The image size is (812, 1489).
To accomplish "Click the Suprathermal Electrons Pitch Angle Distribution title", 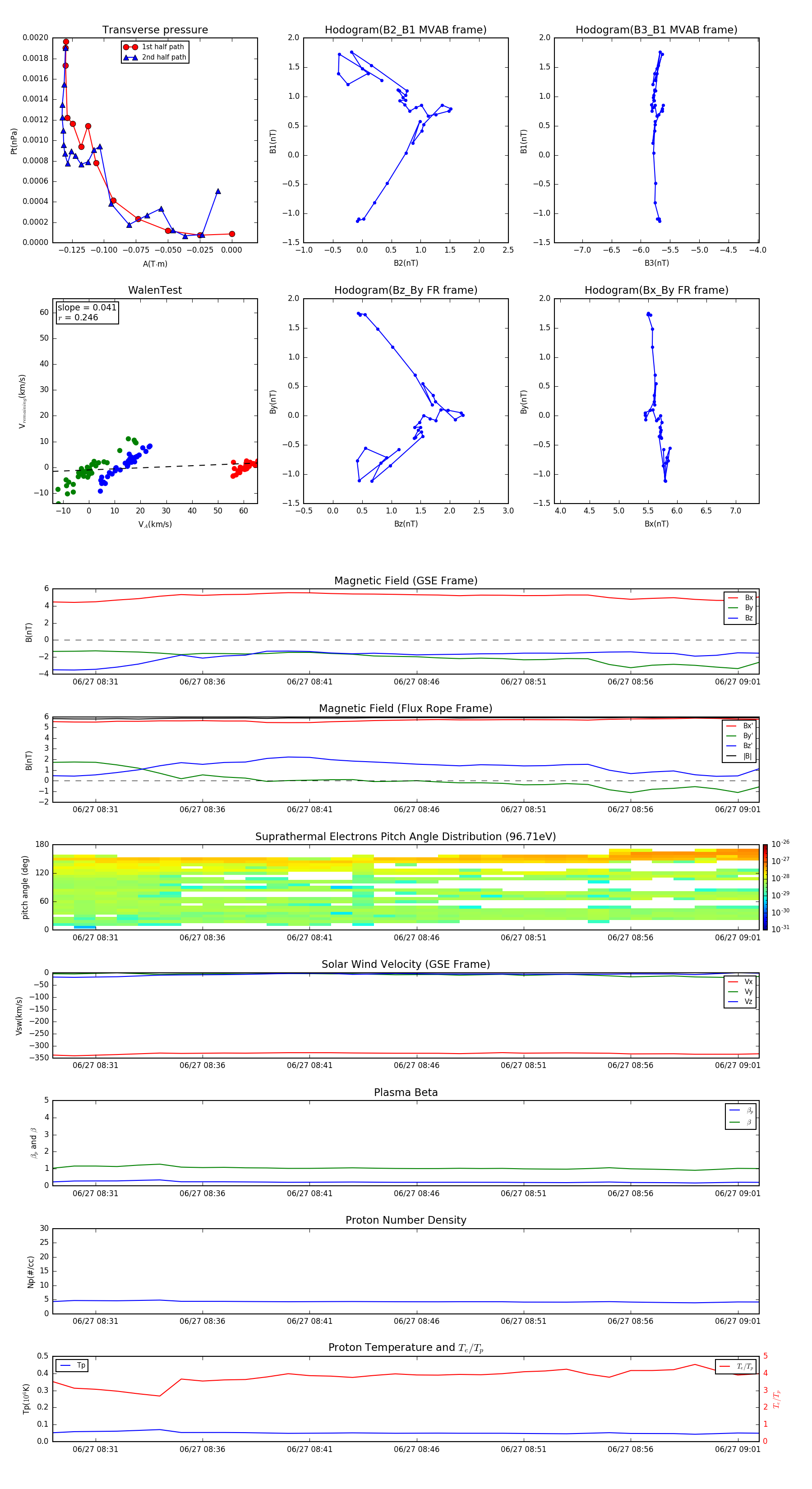I will coord(406,837).
